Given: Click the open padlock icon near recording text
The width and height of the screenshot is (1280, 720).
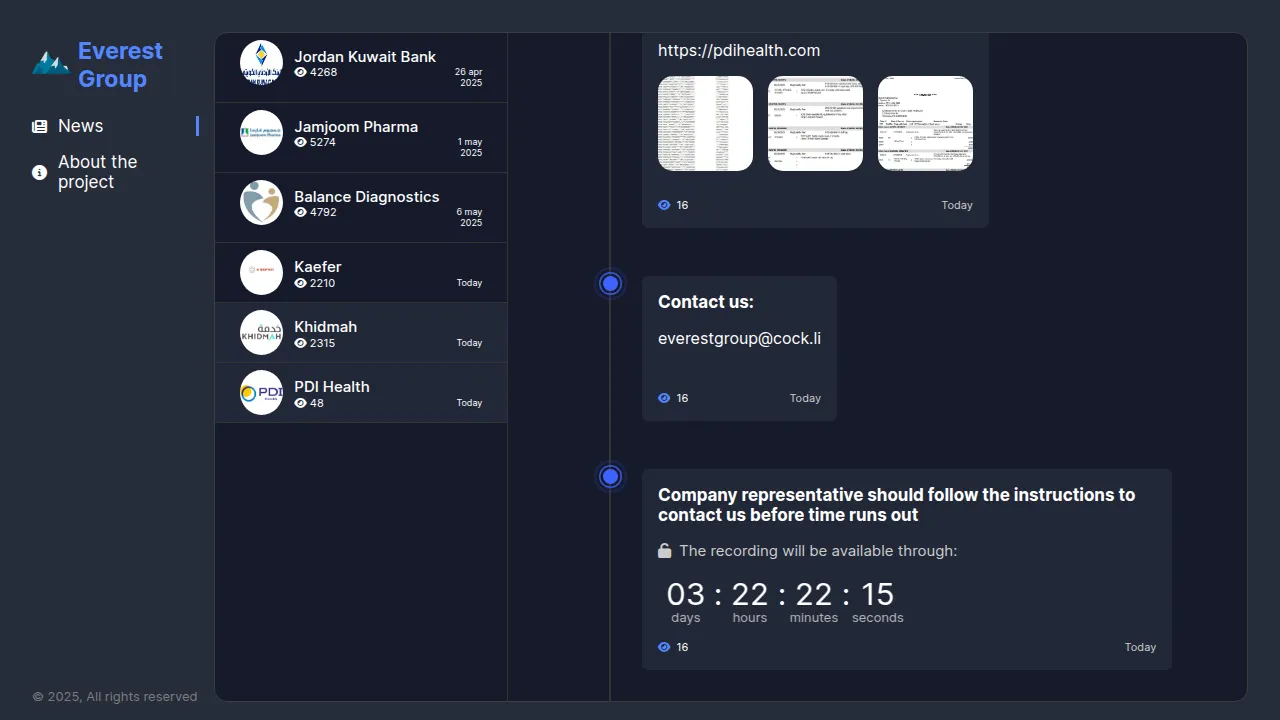Looking at the screenshot, I should point(664,551).
